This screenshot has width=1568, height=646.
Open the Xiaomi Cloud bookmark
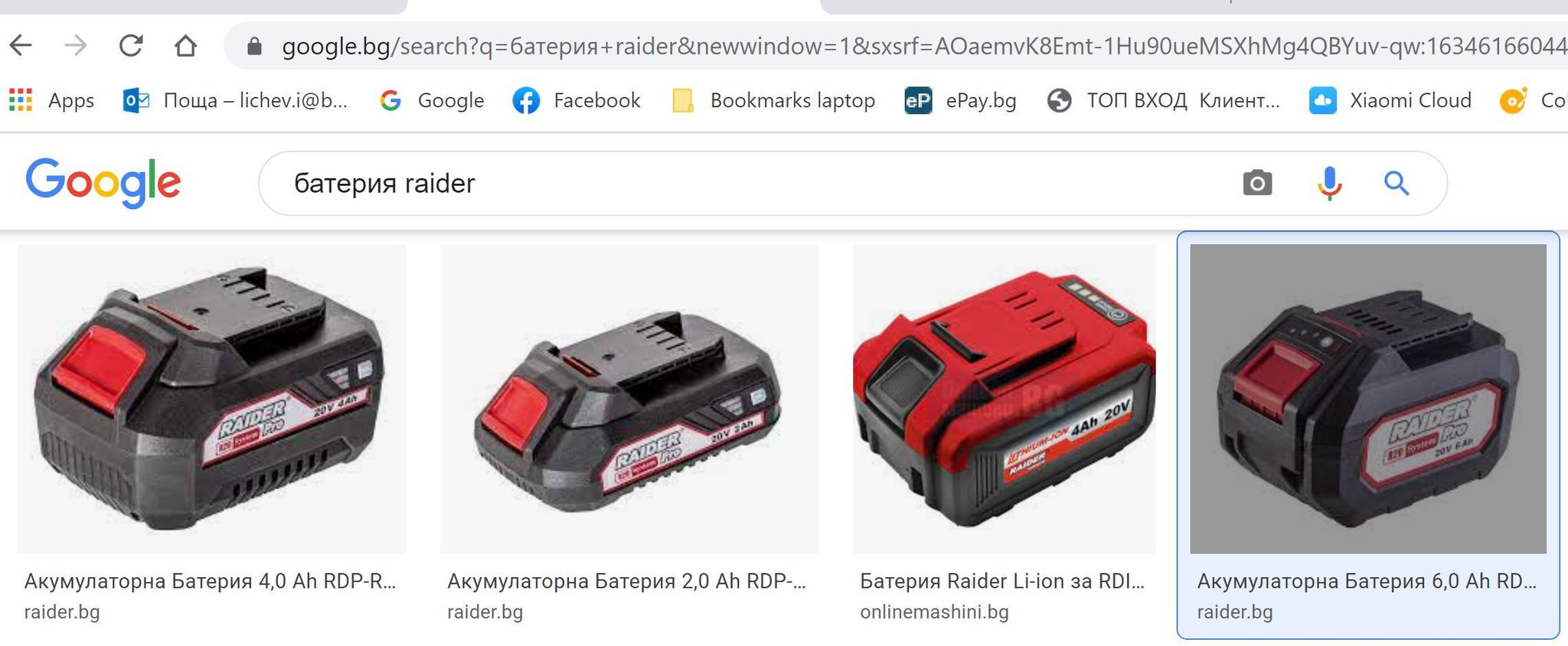(x=1390, y=100)
